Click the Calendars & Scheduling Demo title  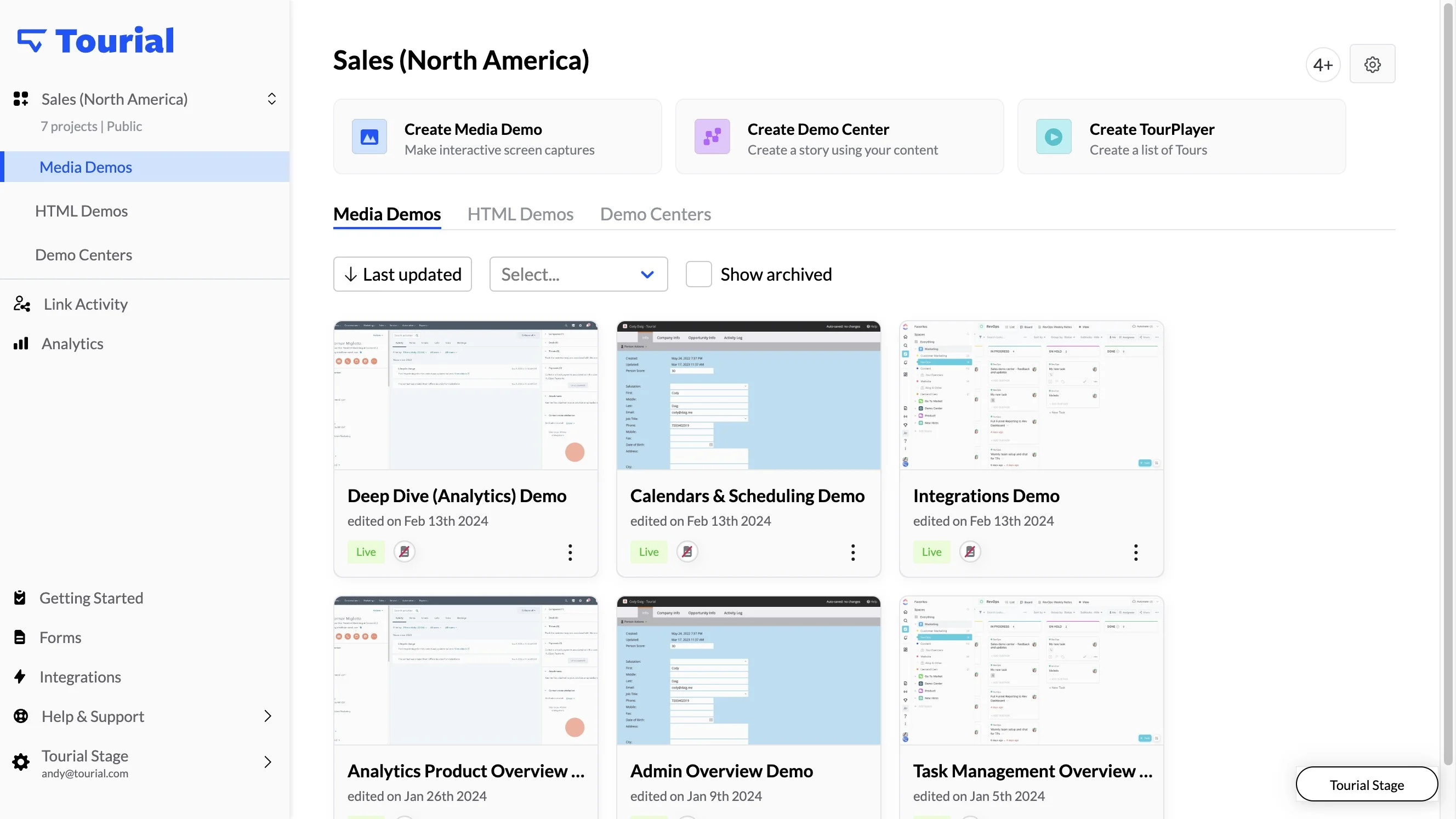[747, 496]
